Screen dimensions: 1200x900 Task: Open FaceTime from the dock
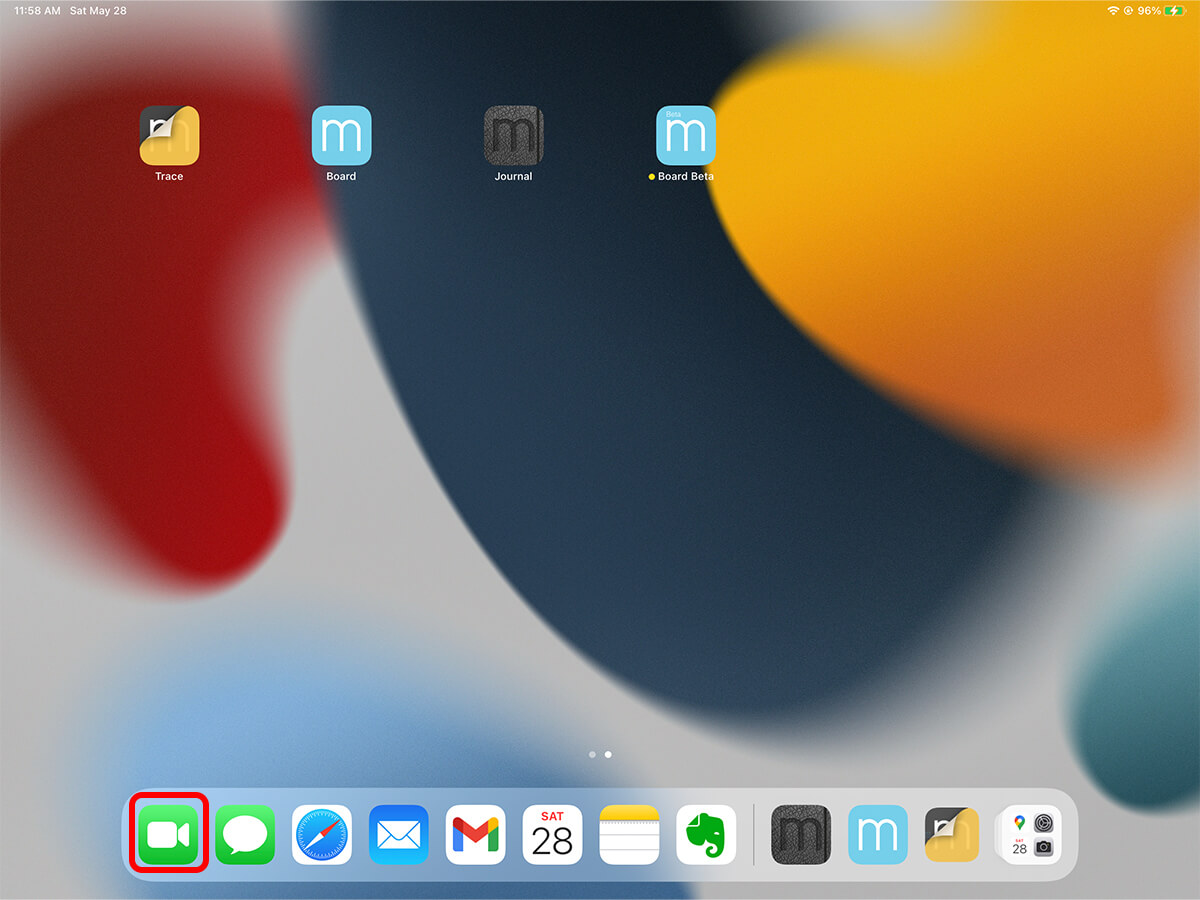[168, 834]
